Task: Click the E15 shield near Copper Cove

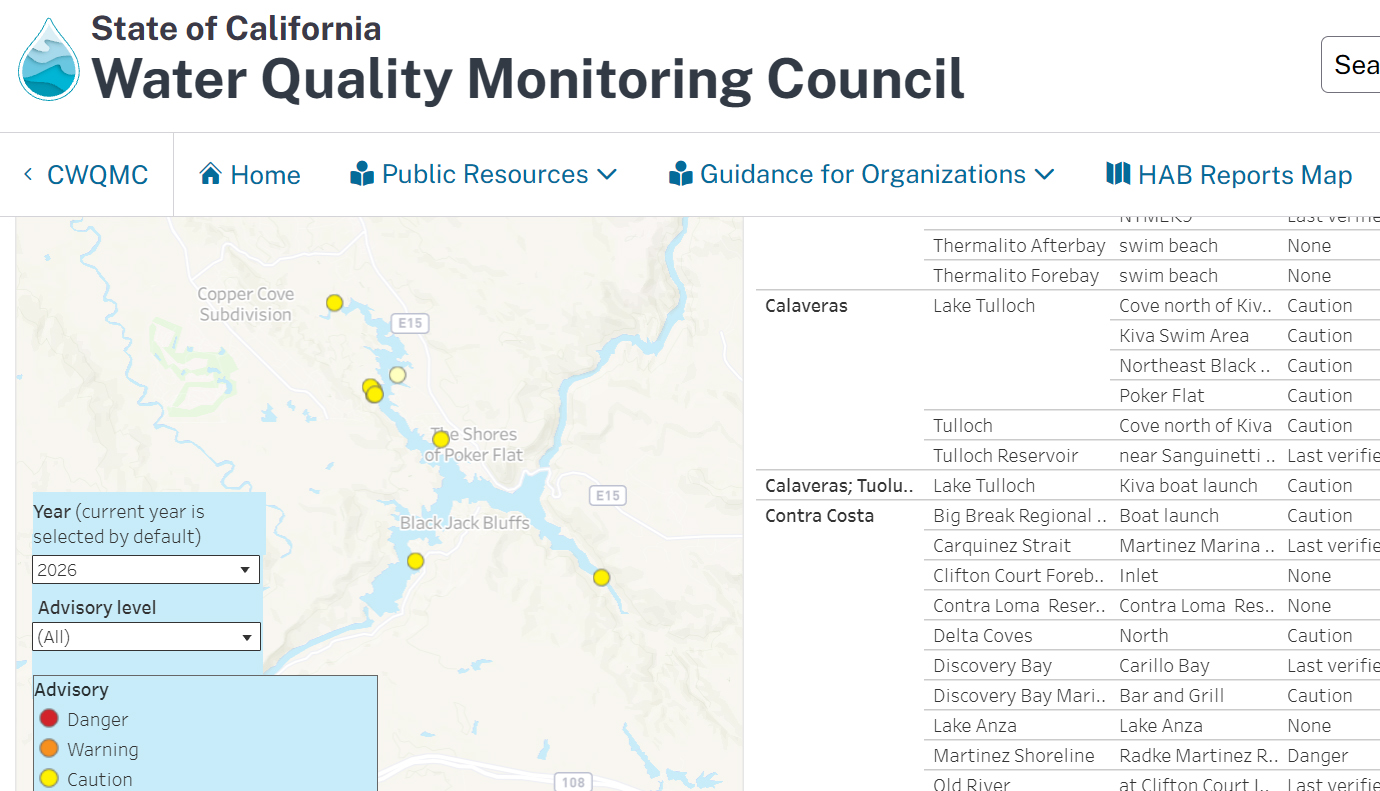Action: click(x=409, y=322)
